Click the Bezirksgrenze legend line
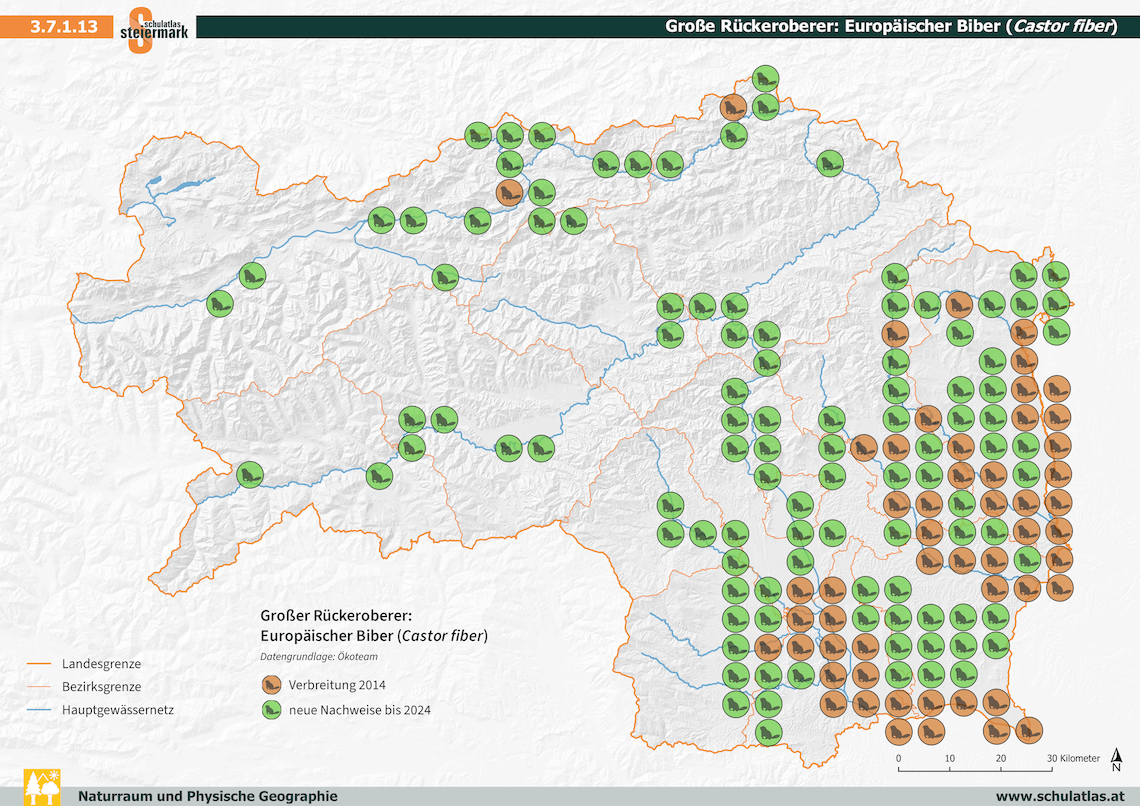The width and height of the screenshot is (1140, 806). click(38, 687)
